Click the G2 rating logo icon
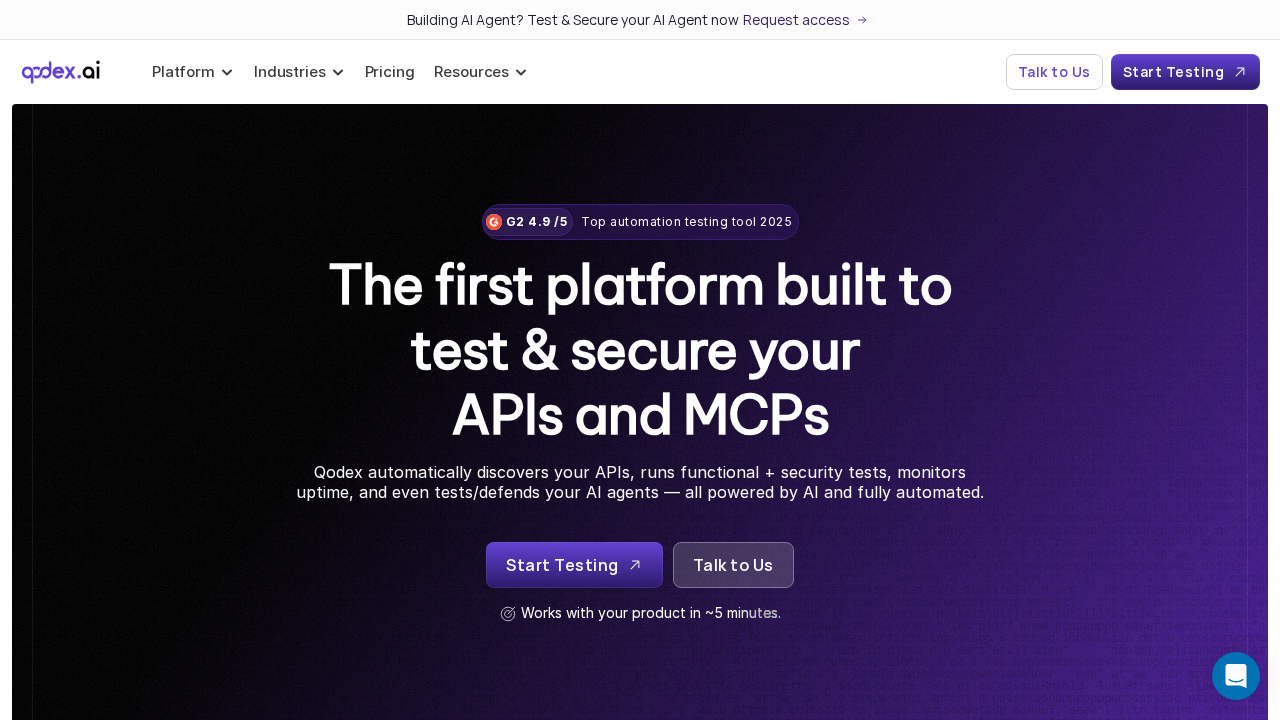This screenshot has height=720, width=1280. [x=494, y=222]
